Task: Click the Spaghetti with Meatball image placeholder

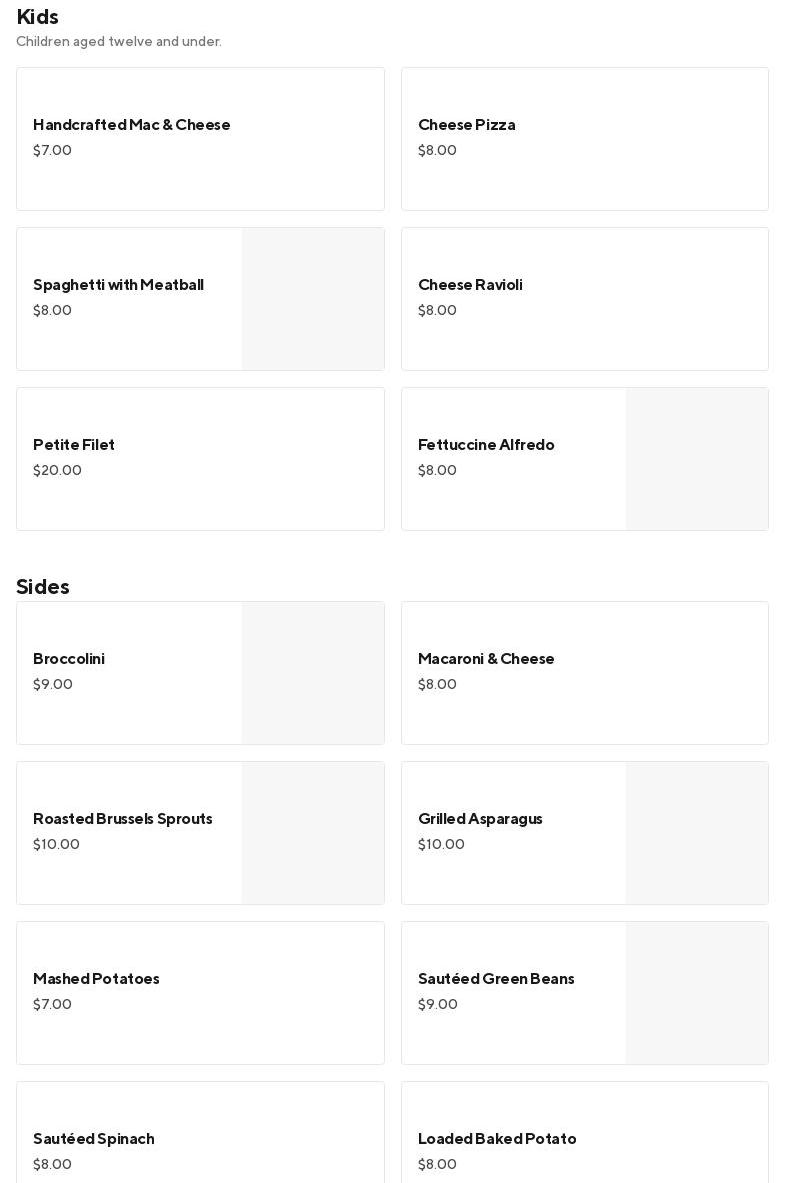Action: pyautogui.click(x=312, y=299)
